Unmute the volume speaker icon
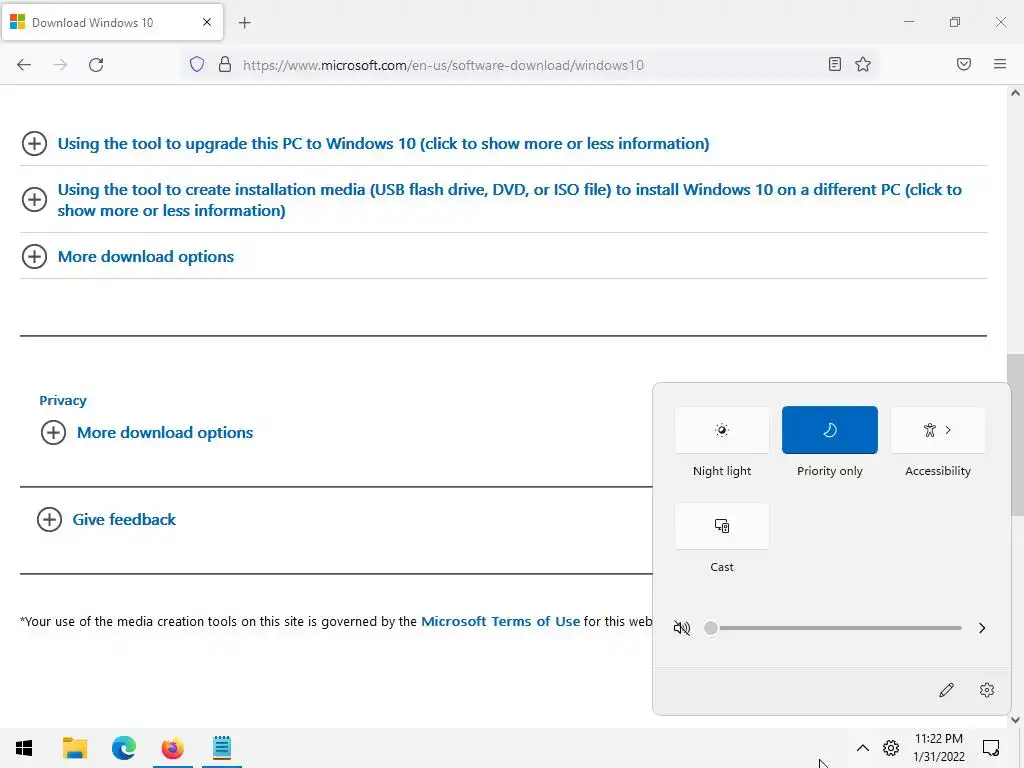The image size is (1024, 768). pyautogui.click(x=681, y=628)
